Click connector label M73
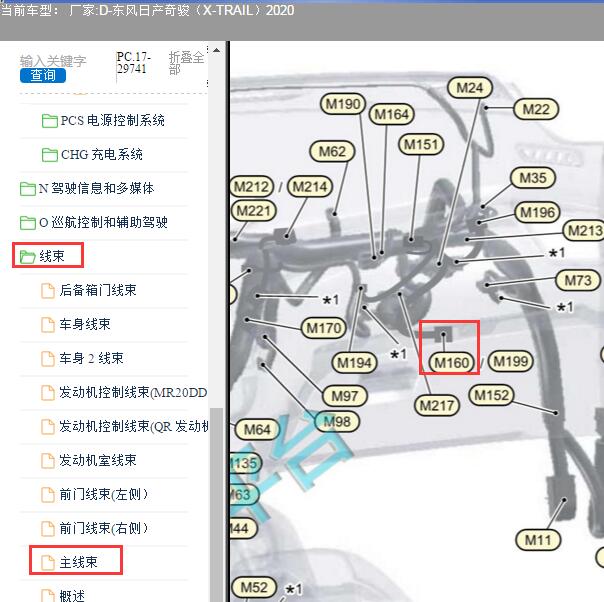 (578, 280)
